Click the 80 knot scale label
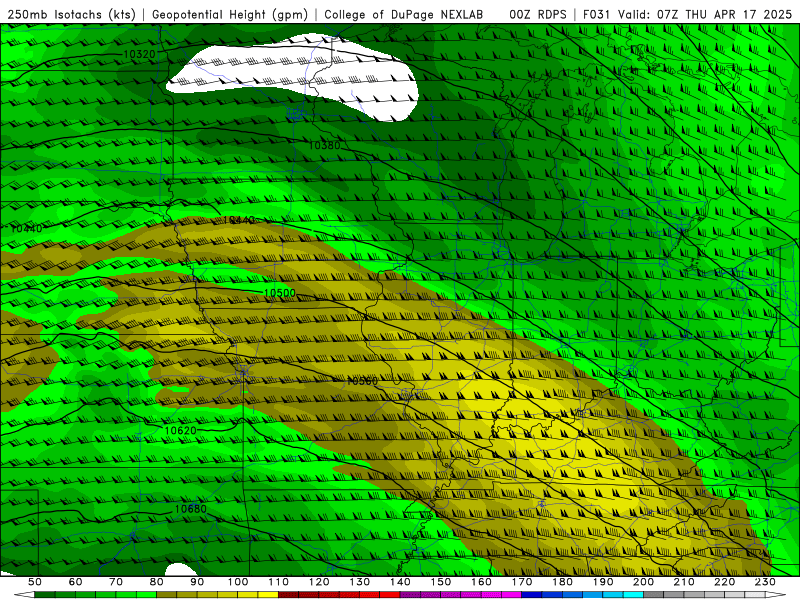Image resolution: width=800 pixels, height=600 pixels. [x=157, y=582]
